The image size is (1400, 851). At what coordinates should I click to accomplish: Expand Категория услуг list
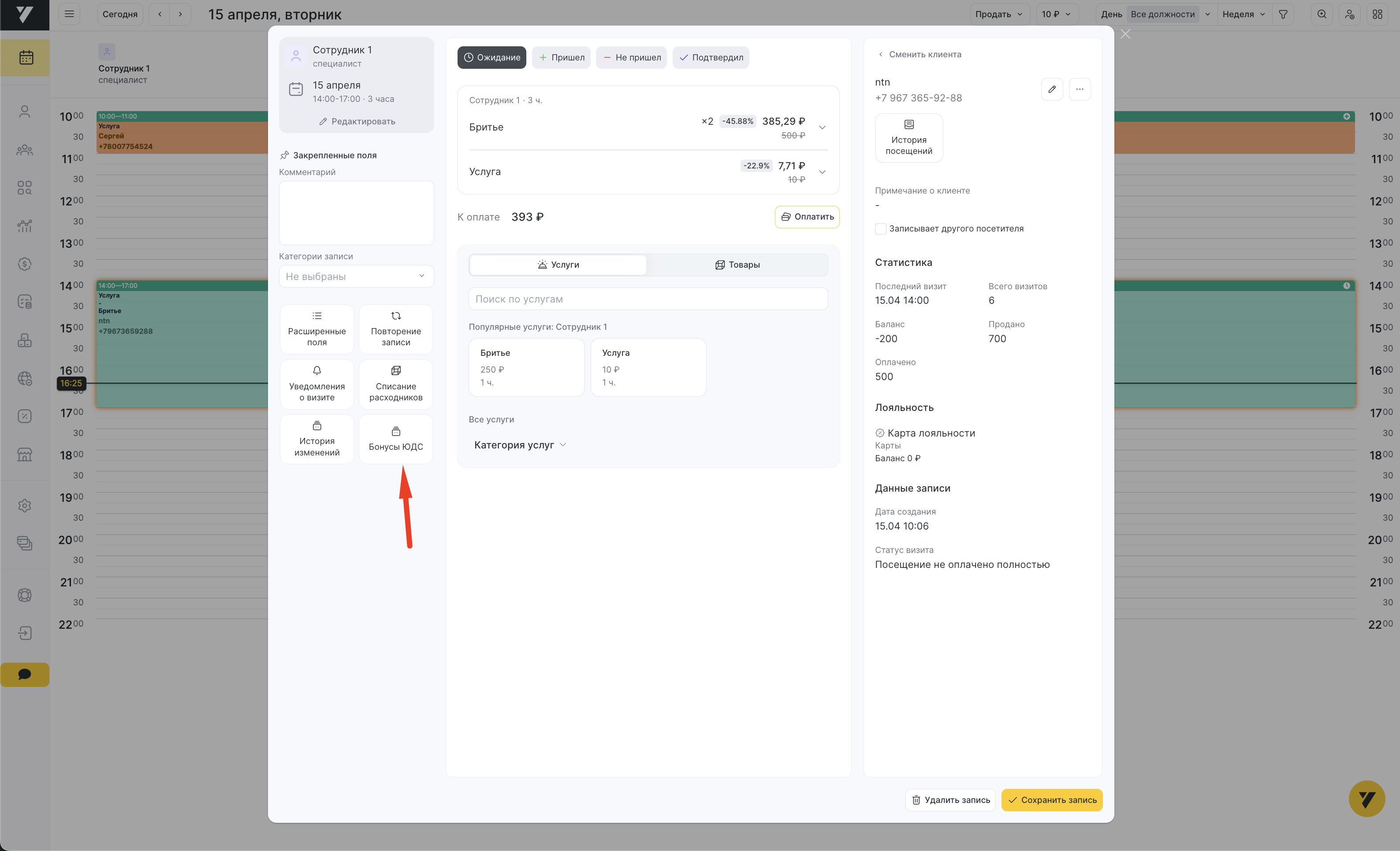[520, 445]
